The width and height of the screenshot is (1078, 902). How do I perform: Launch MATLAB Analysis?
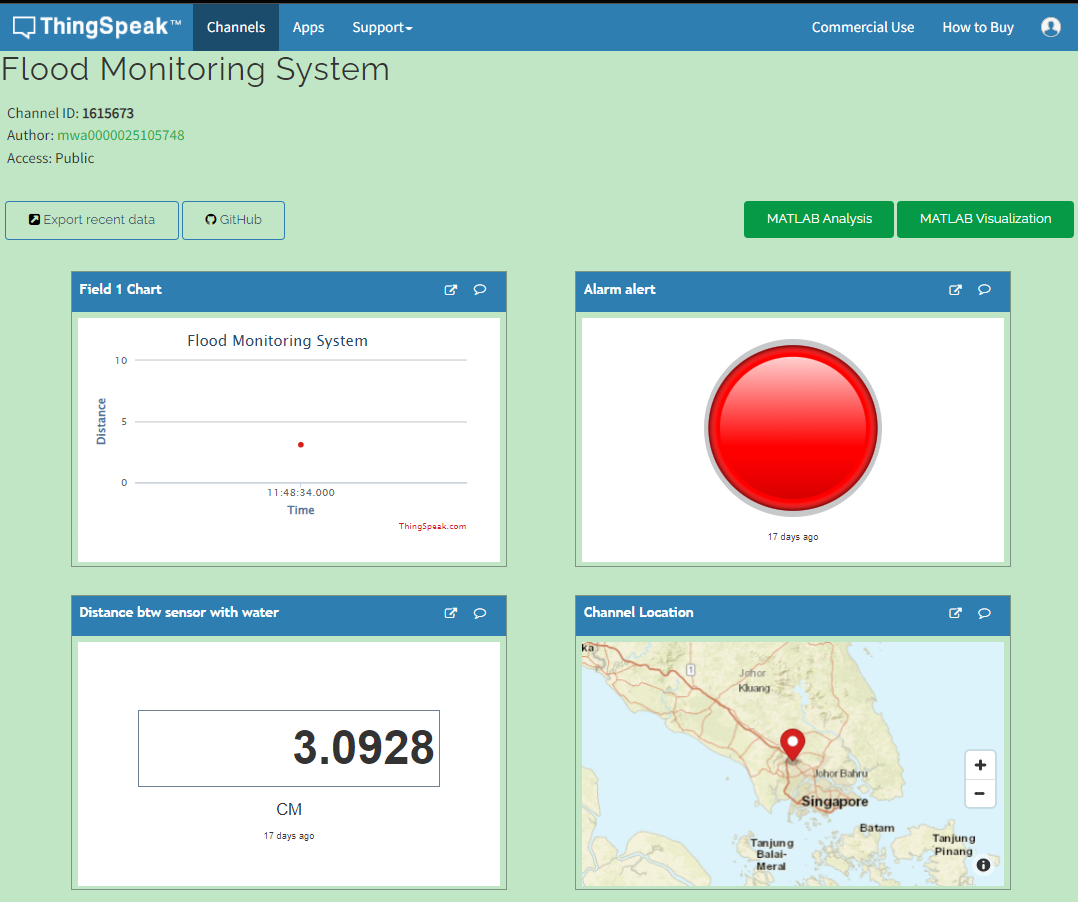click(818, 219)
